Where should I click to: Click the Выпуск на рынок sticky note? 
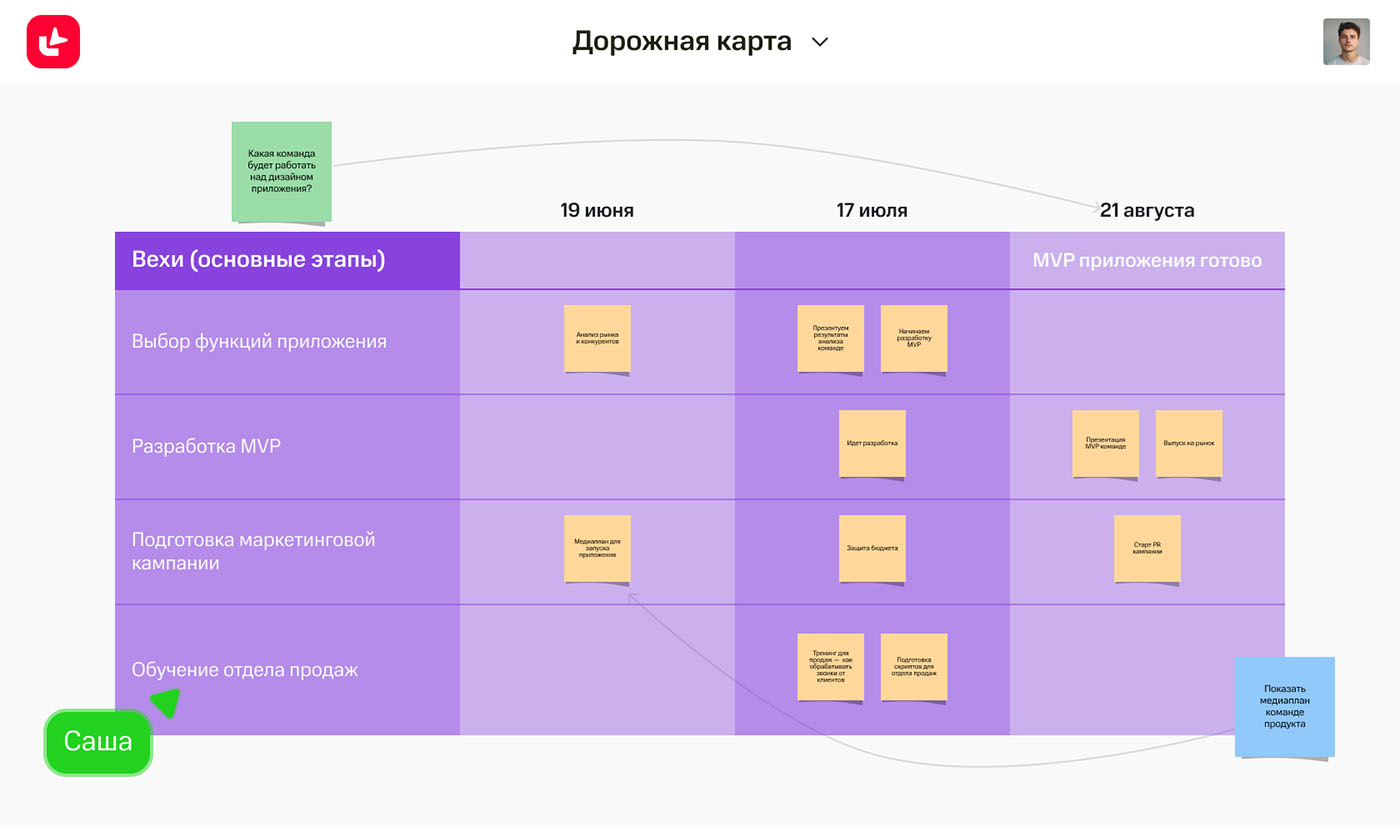(1188, 443)
